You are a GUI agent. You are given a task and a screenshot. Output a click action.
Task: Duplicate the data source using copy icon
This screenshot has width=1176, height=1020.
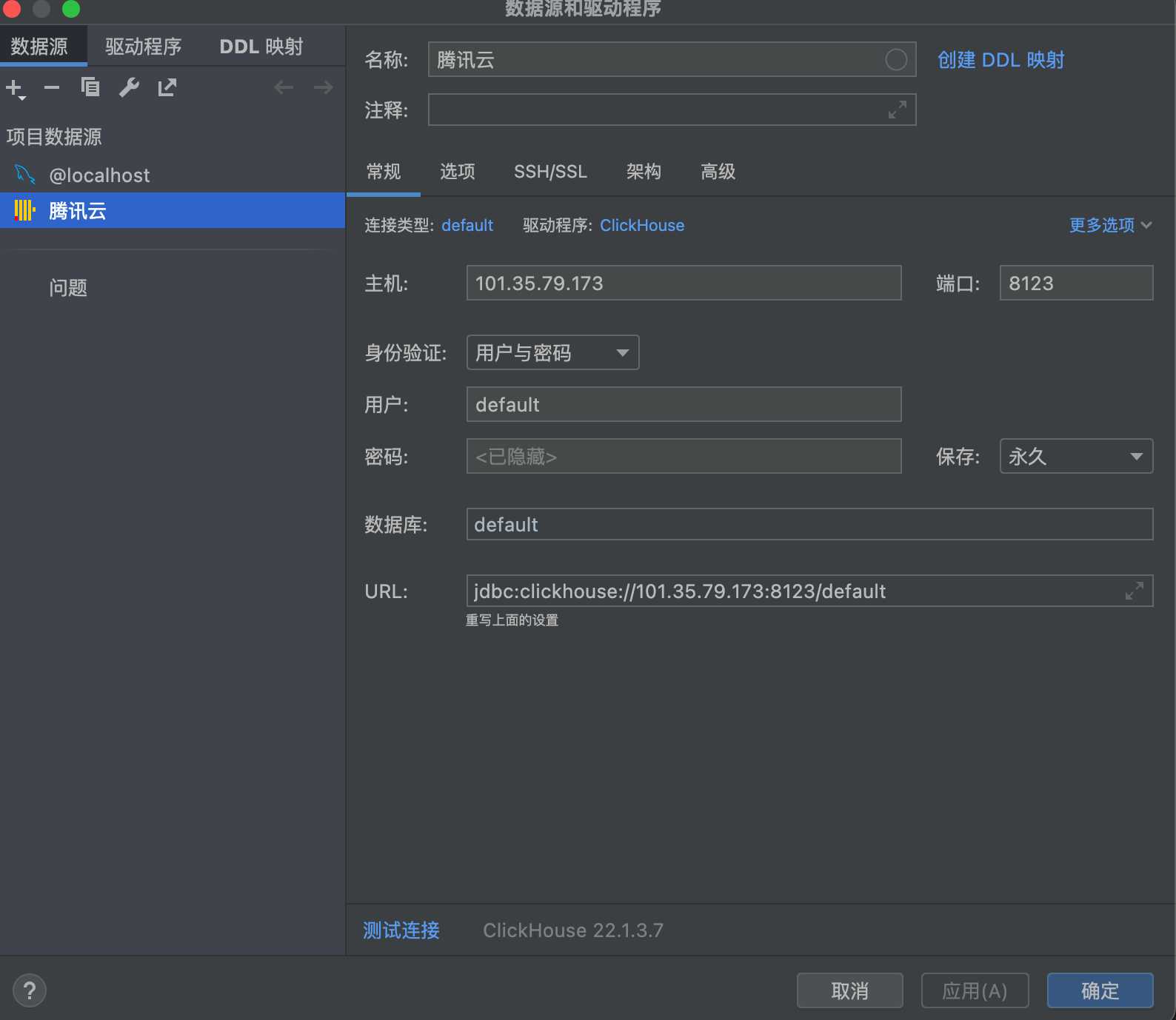click(90, 88)
